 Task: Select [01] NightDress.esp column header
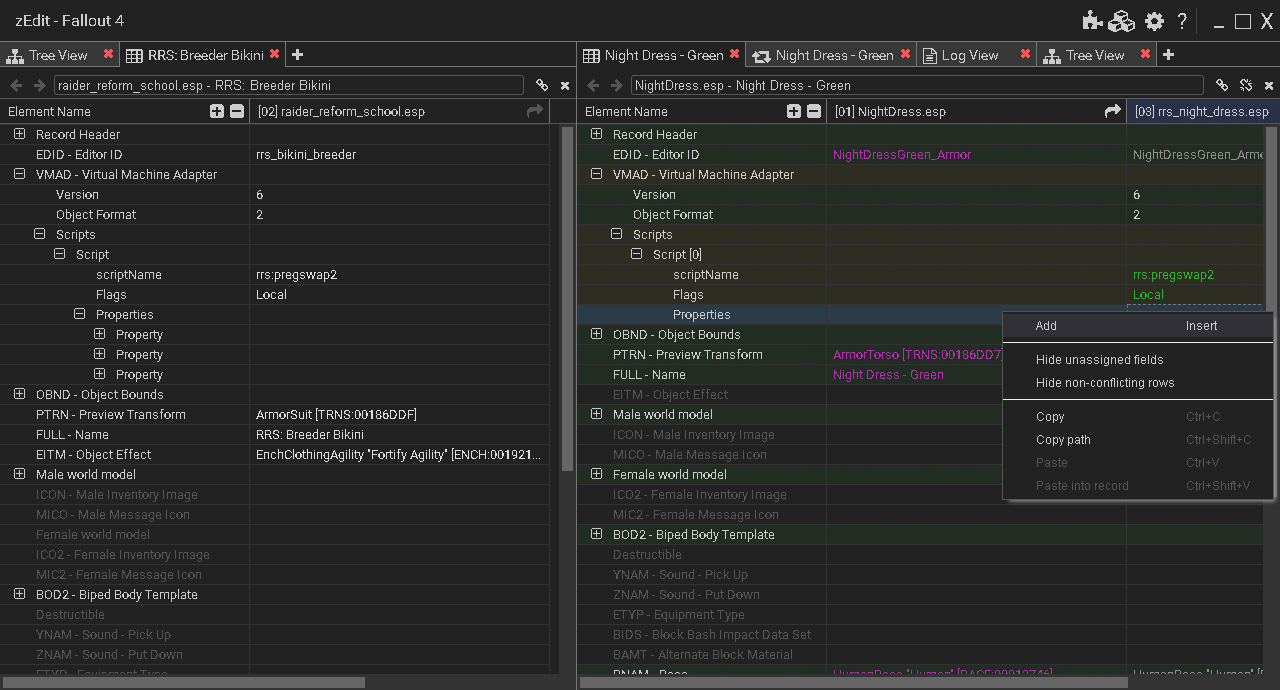point(976,111)
